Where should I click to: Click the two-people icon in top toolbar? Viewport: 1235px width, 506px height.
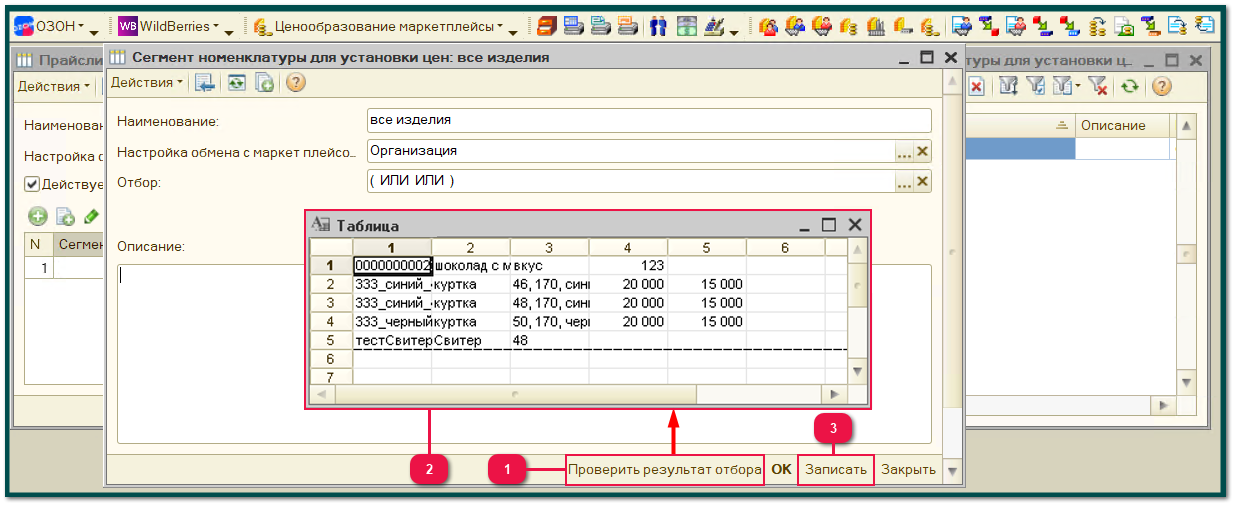(658, 26)
